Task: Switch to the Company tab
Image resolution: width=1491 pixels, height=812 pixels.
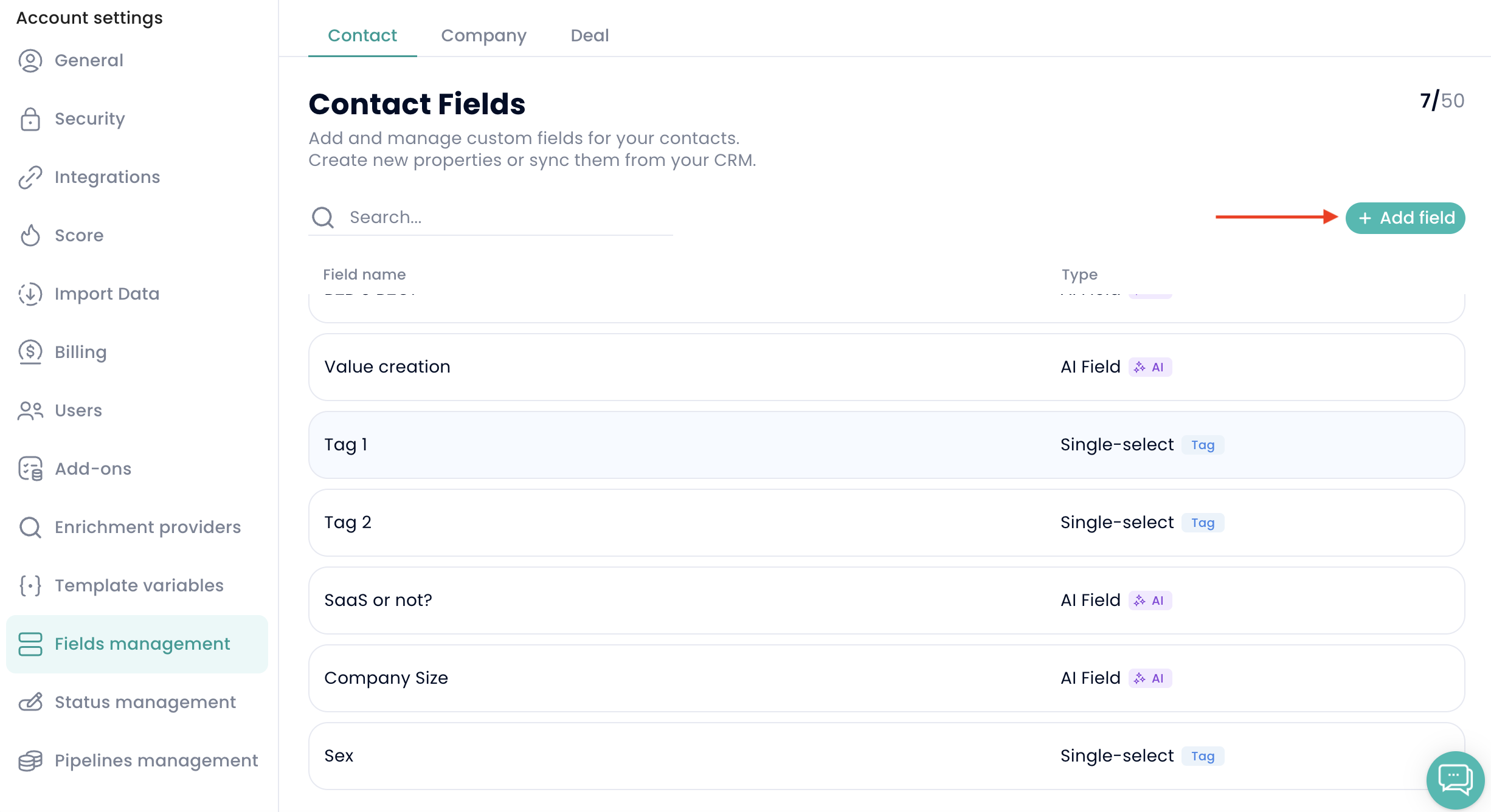Action: tap(483, 36)
